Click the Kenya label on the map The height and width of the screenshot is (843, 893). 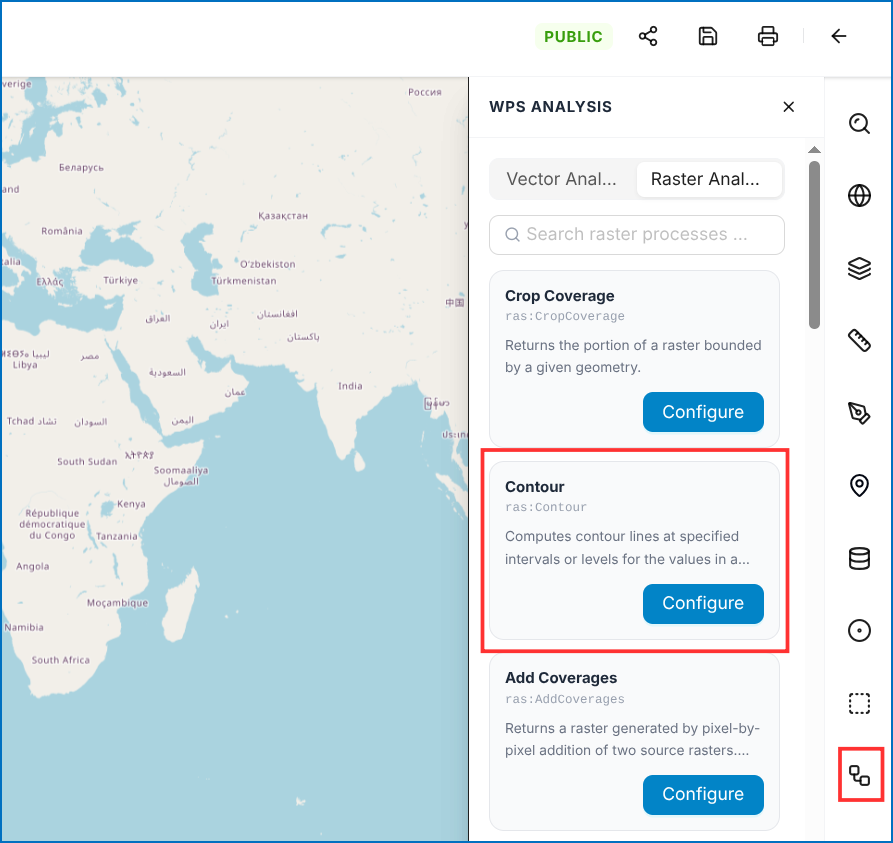(132, 504)
